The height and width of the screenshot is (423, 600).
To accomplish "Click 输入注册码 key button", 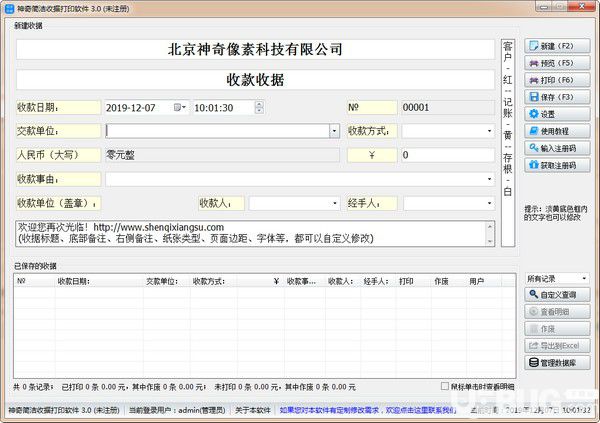I will tap(557, 148).
